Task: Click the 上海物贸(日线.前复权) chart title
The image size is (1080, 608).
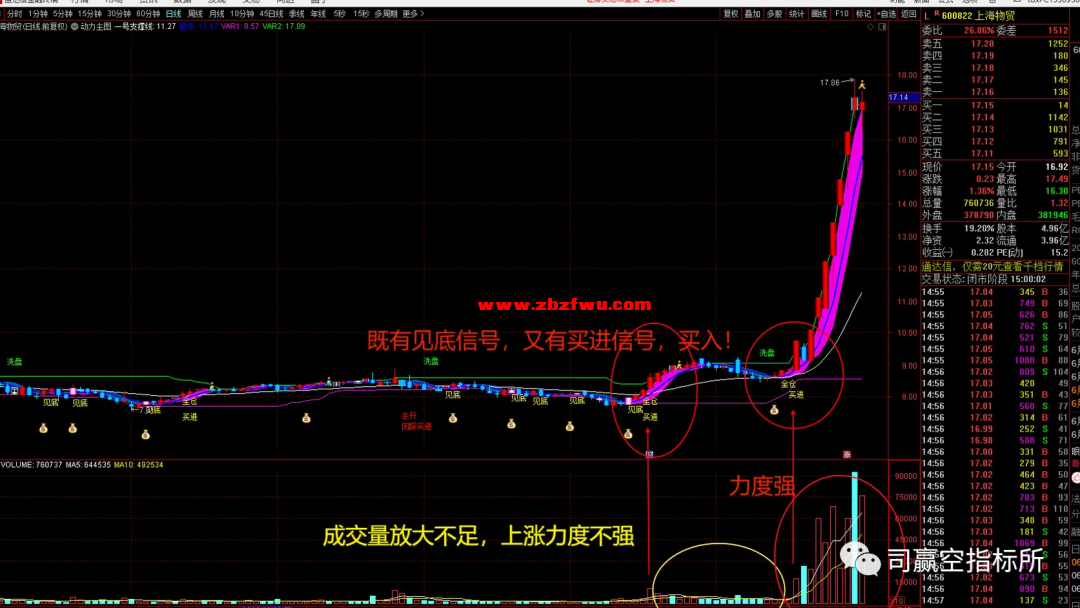Action: pyautogui.click(x=34, y=27)
